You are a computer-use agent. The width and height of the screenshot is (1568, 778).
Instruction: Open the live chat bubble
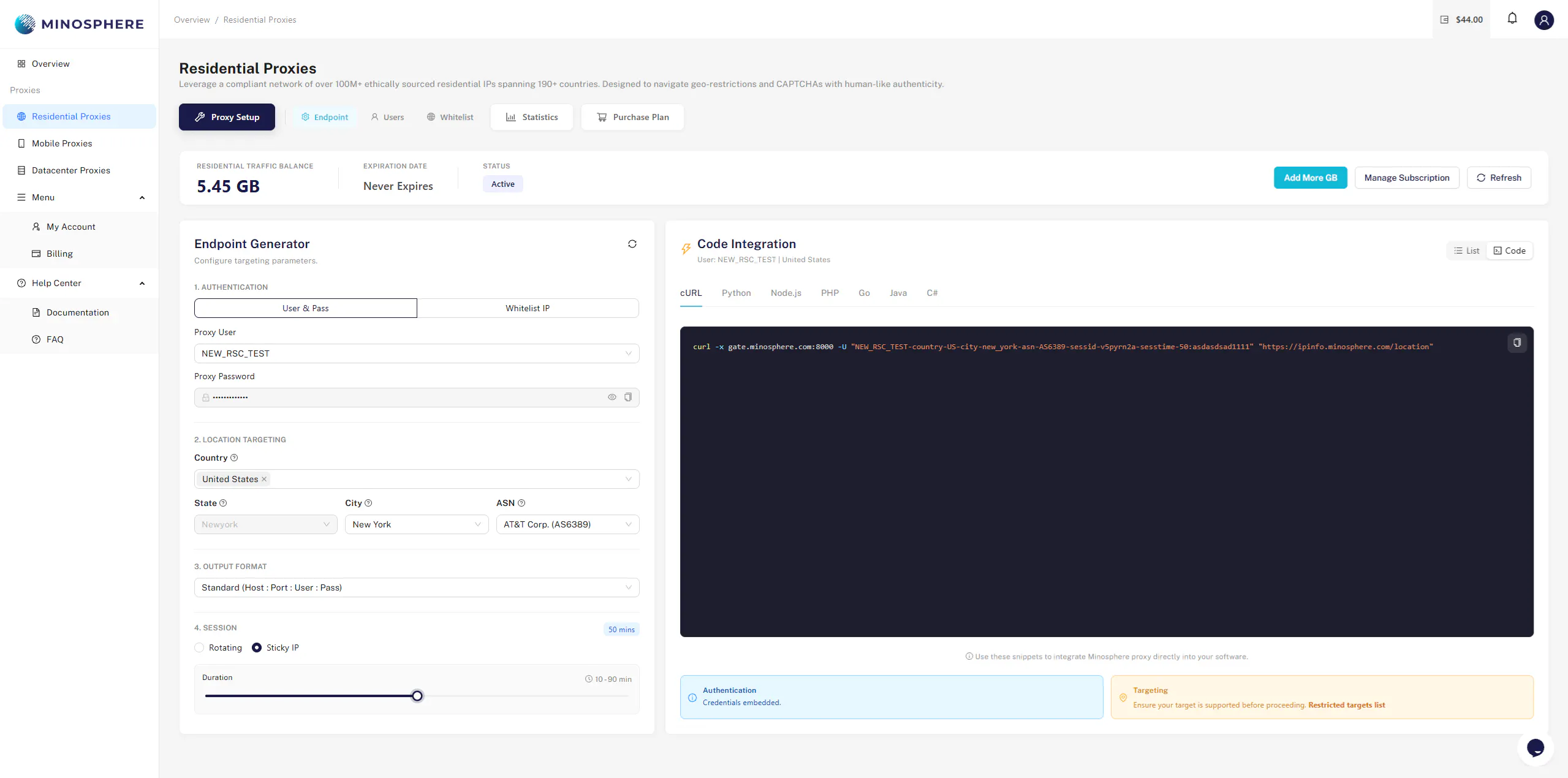coord(1536,747)
